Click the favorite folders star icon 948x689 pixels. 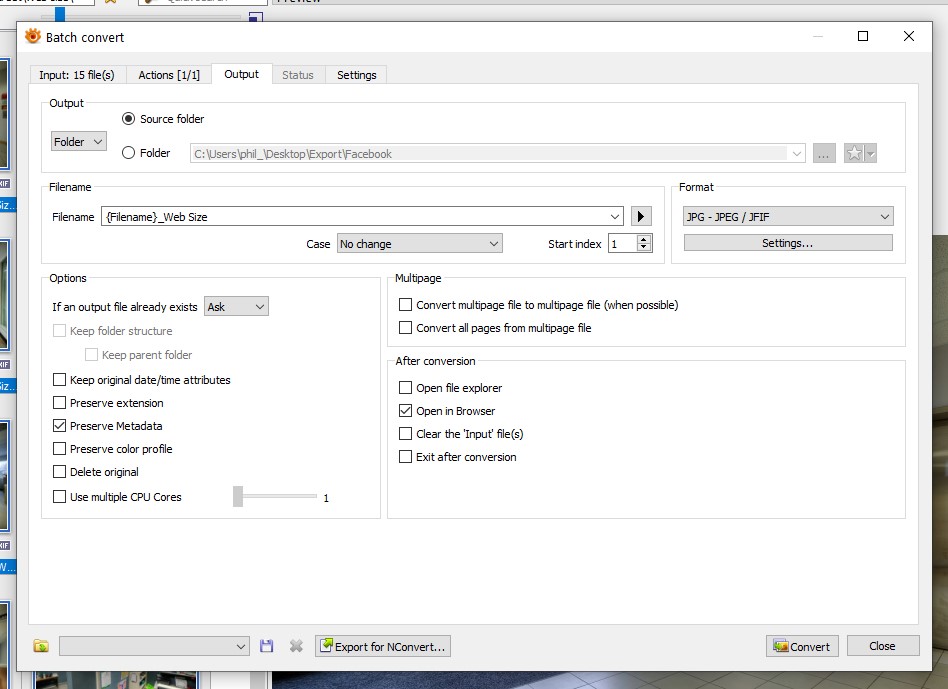(x=854, y=154)
